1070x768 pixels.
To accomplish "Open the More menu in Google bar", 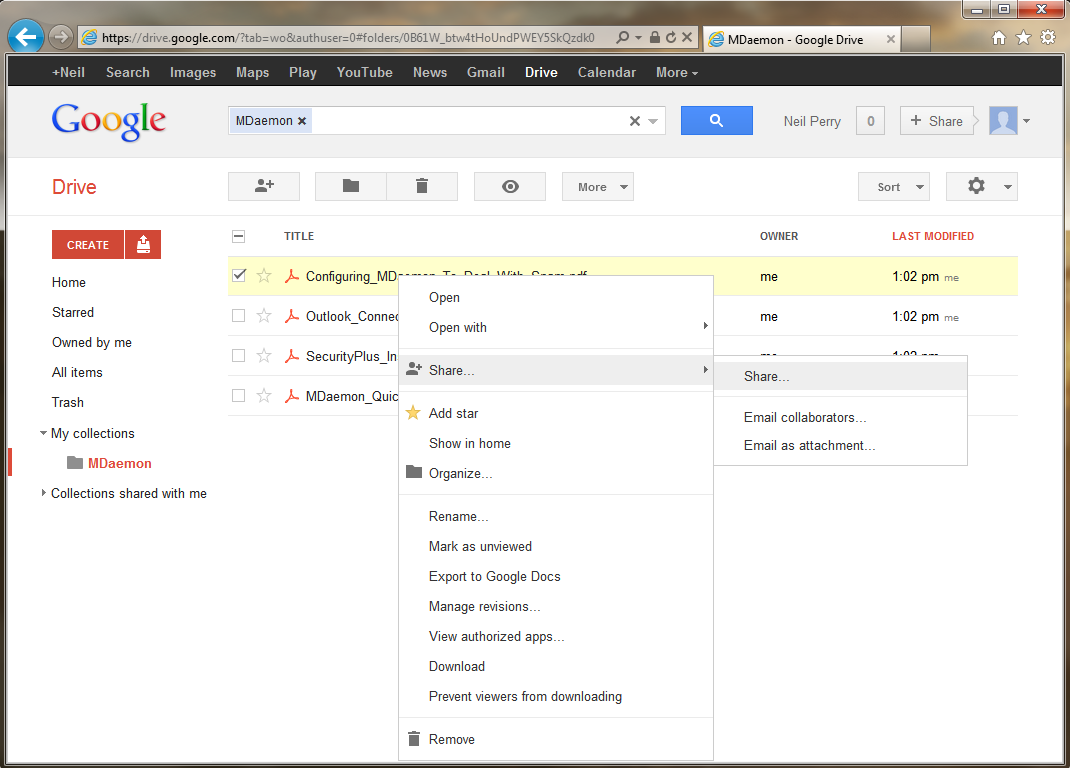I will 676,72.
